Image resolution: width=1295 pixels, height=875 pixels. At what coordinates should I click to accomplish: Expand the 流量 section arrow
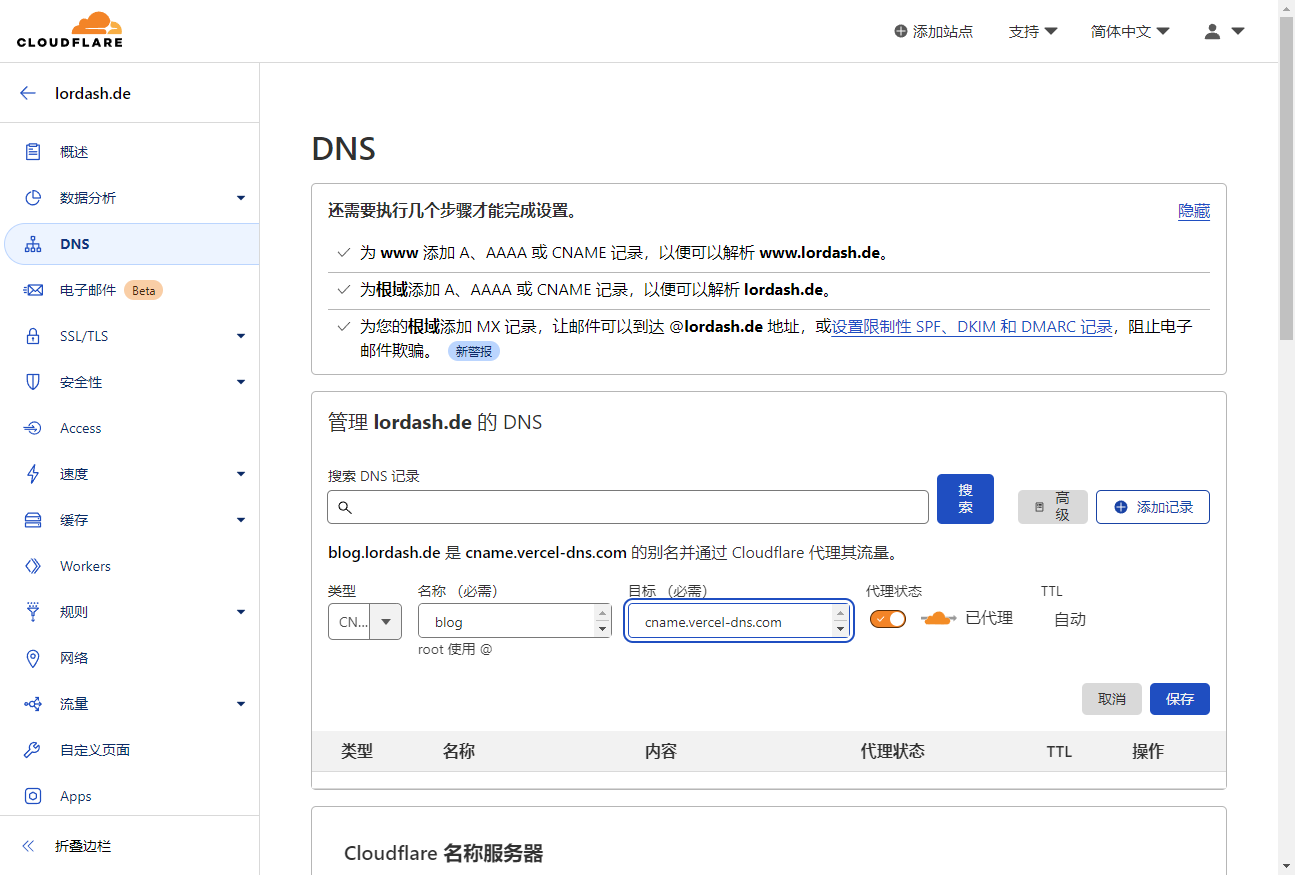[x=241, y=704]
